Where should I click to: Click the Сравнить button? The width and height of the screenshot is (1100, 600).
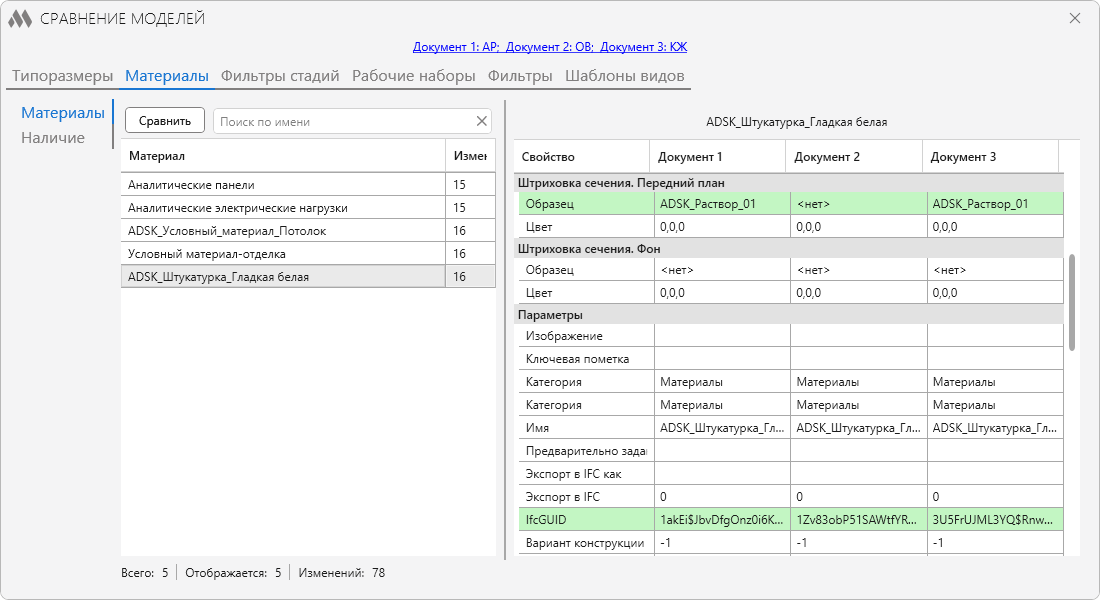pyautogui.click(x=165, y=121)
